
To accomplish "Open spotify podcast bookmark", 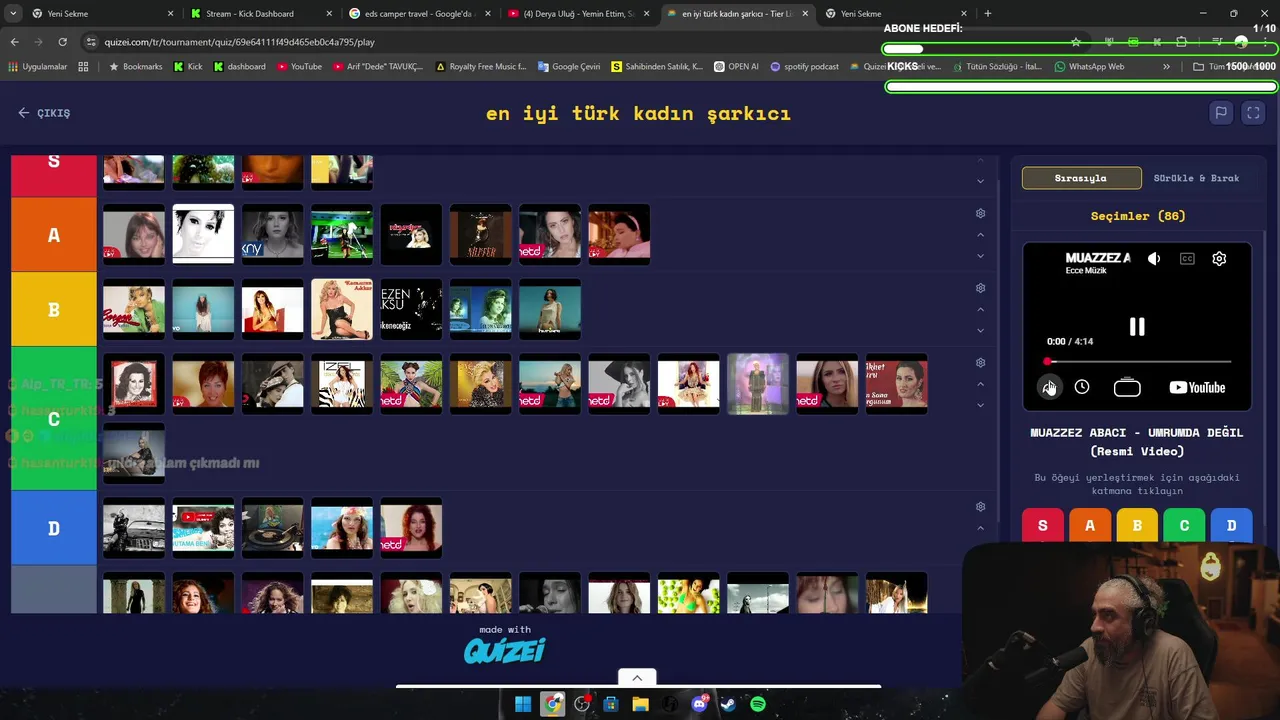I will click(x=804, y=67).
